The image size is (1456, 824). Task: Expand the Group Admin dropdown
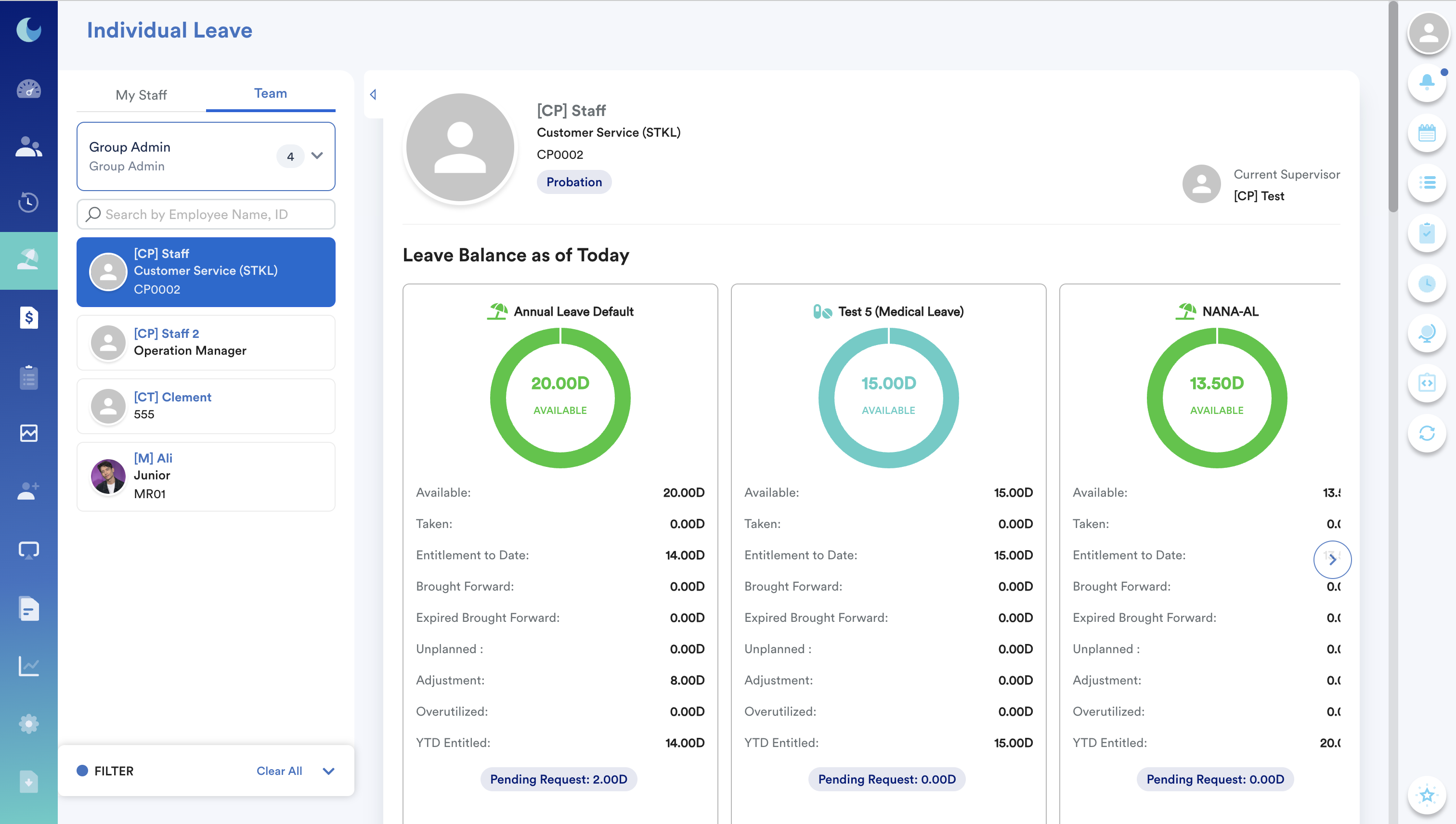pyautogui.click(x=317, y=155)
